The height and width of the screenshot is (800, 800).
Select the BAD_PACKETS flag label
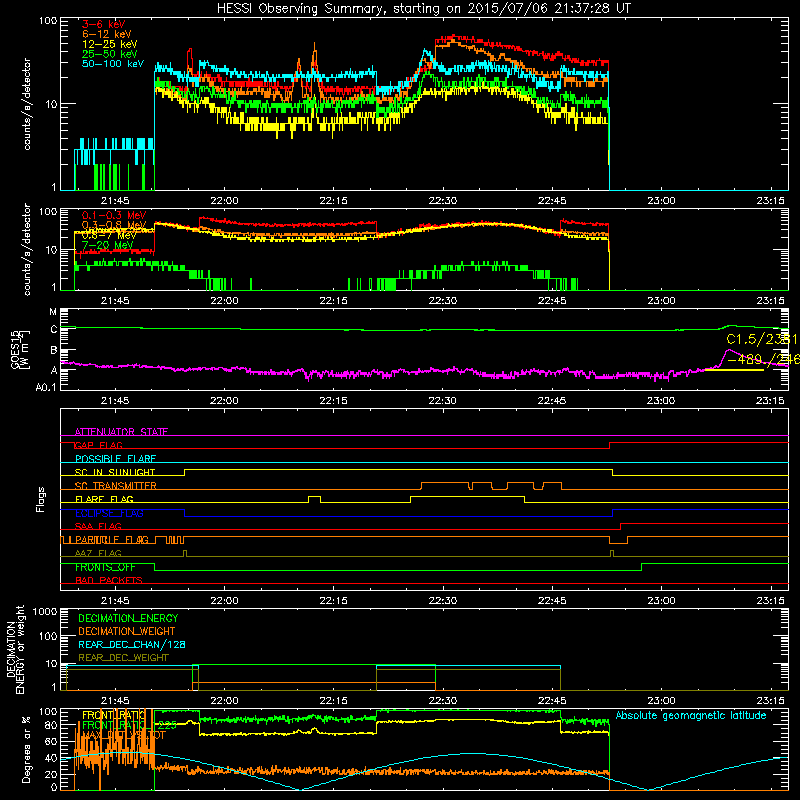click(109, 580)
